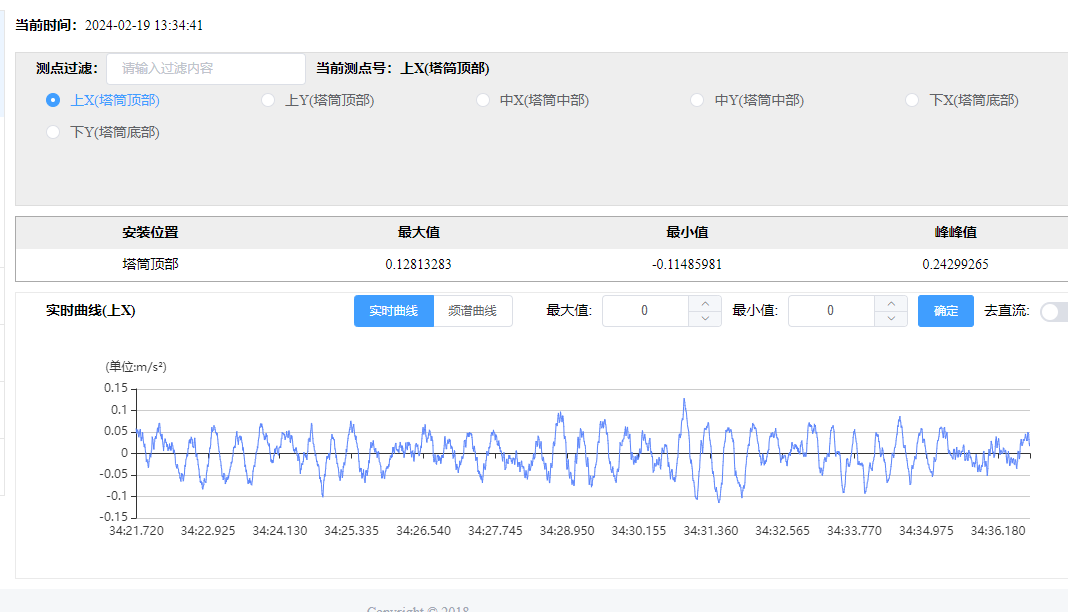Select the 上Y(塔筒顶部) measurement point

click(x=268, y=100)
